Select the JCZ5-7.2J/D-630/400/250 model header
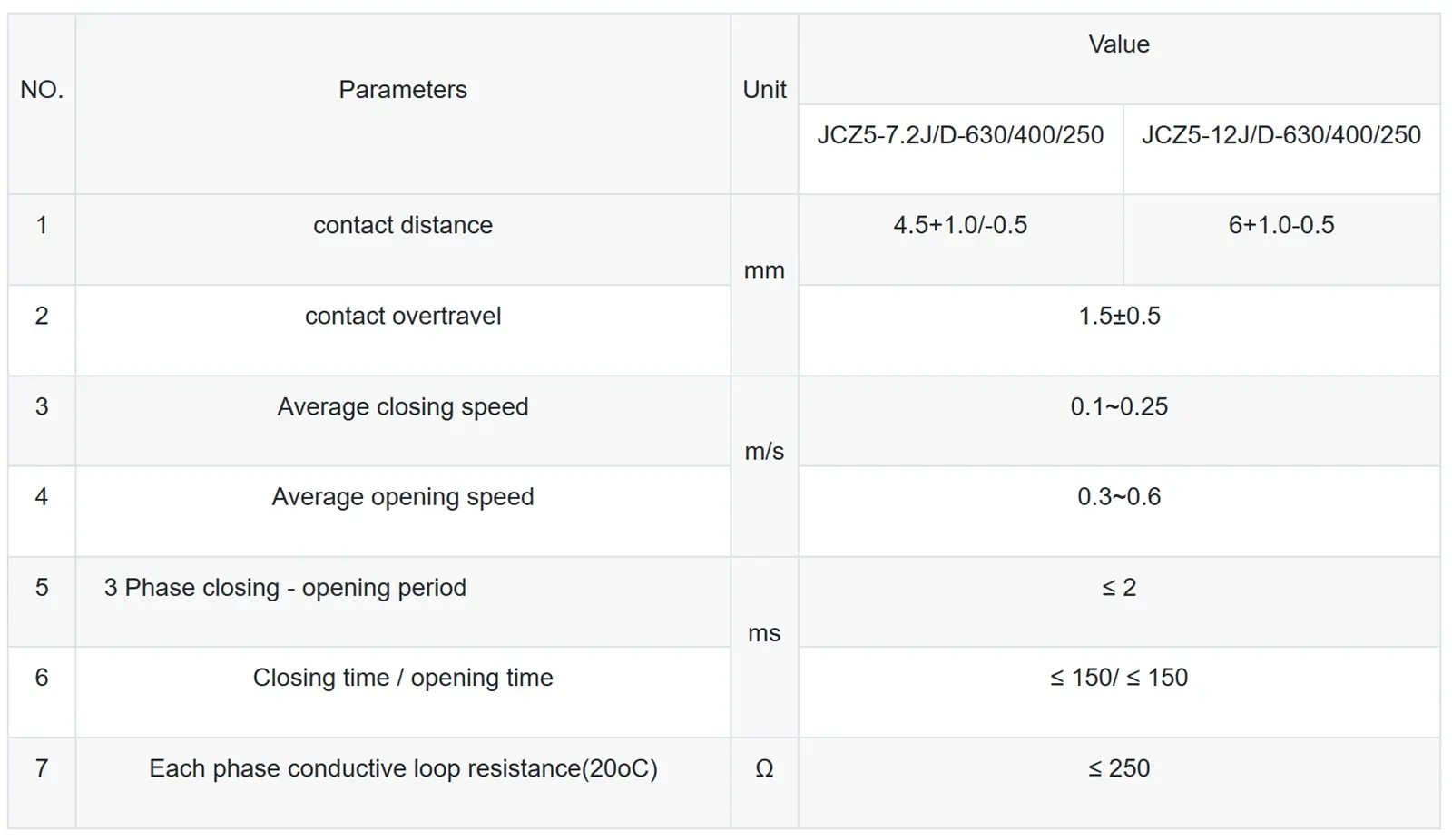 960,135
